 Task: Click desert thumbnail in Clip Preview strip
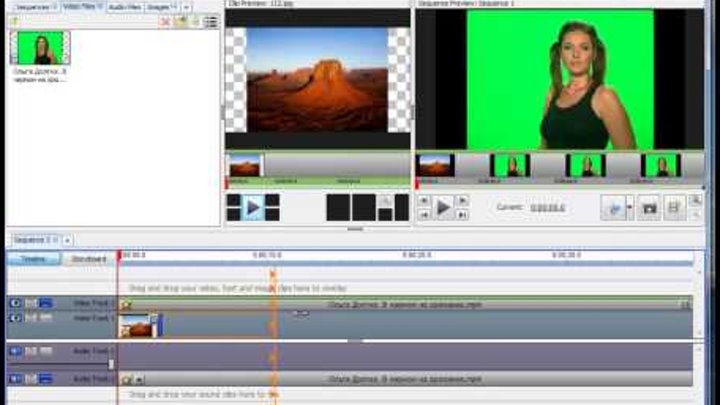tap(245, 166)
